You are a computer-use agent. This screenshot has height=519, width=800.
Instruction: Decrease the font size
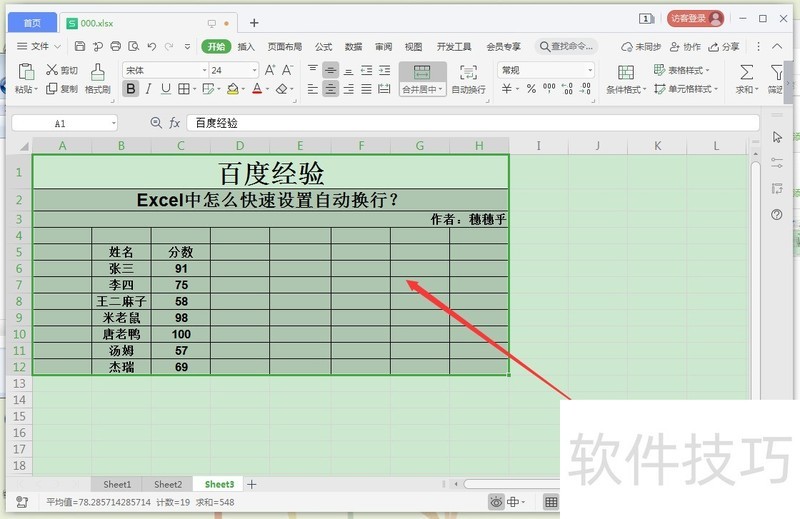(x=287, y=70)
